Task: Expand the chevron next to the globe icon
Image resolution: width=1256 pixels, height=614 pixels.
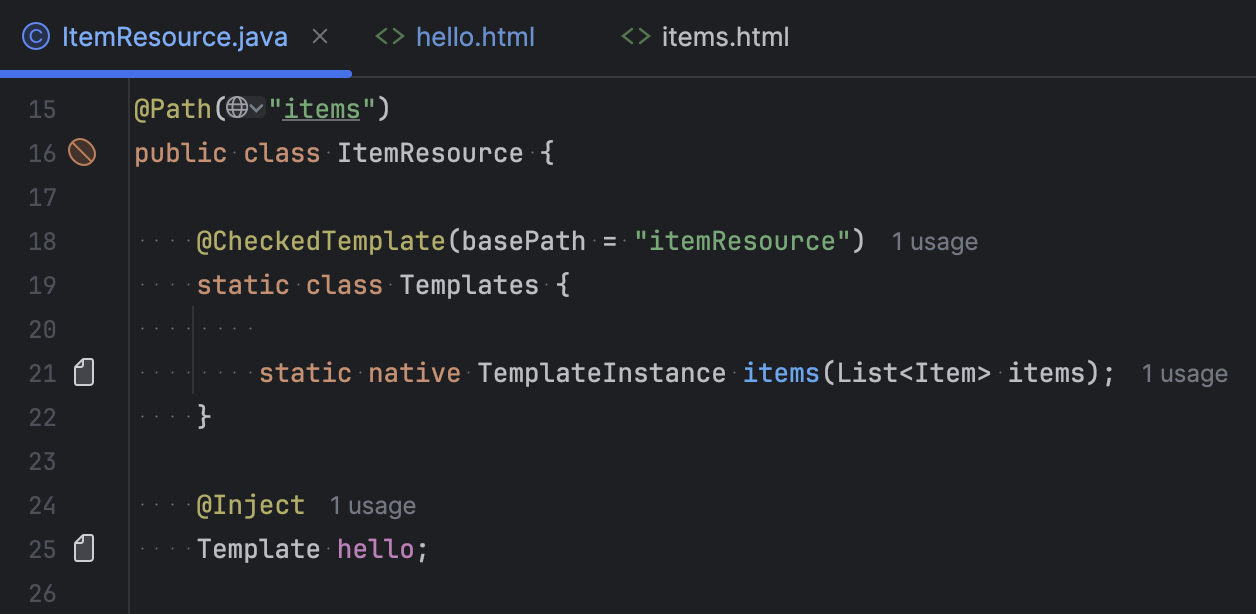Action: pyautogui.click(x=255, y=108)
